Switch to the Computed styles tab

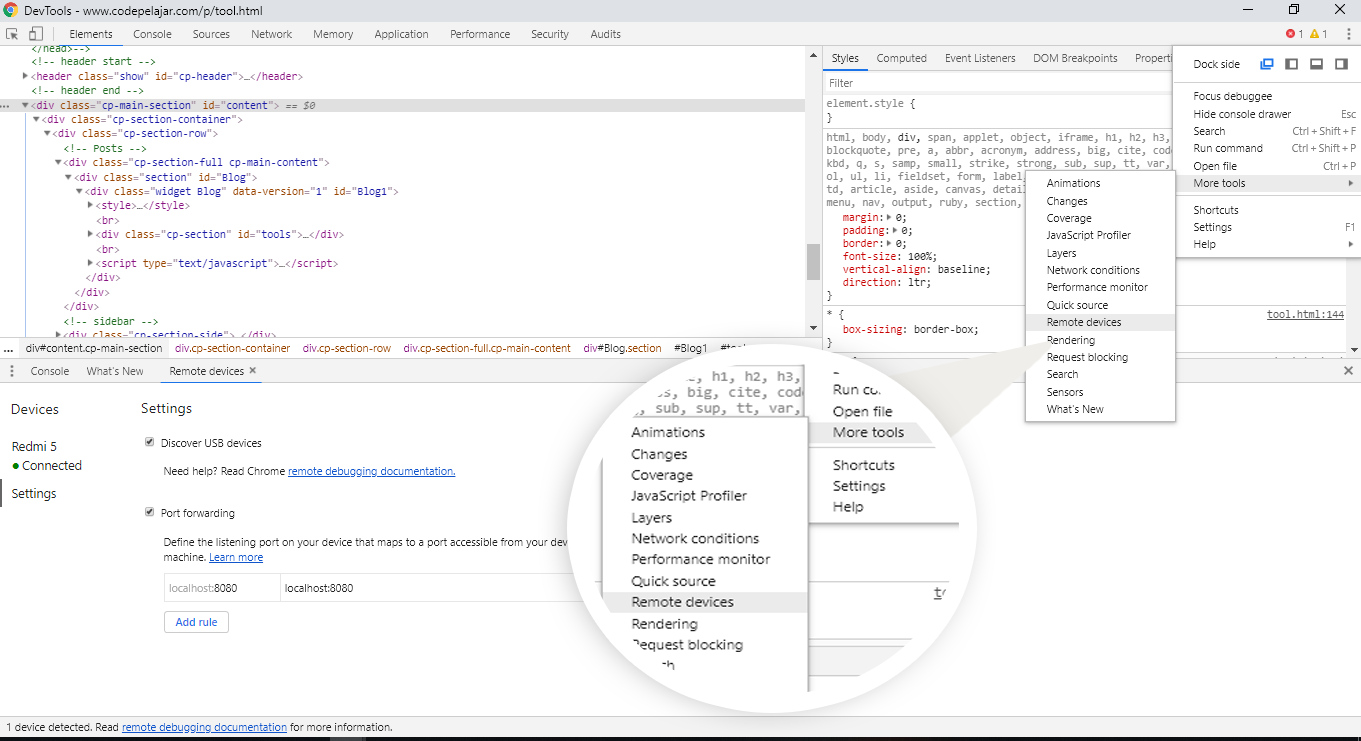pyautogui.click(x=902, y=58)
